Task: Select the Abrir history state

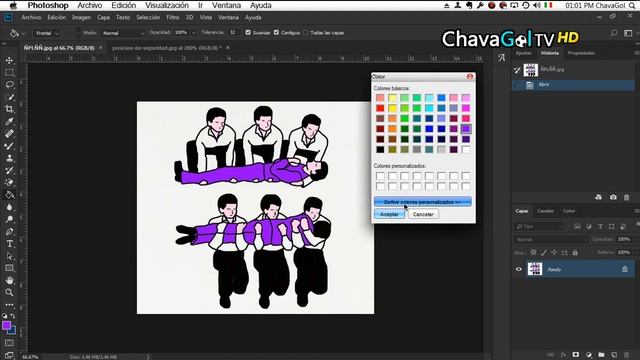Action: pyautogui.click(x=573, y=85)
